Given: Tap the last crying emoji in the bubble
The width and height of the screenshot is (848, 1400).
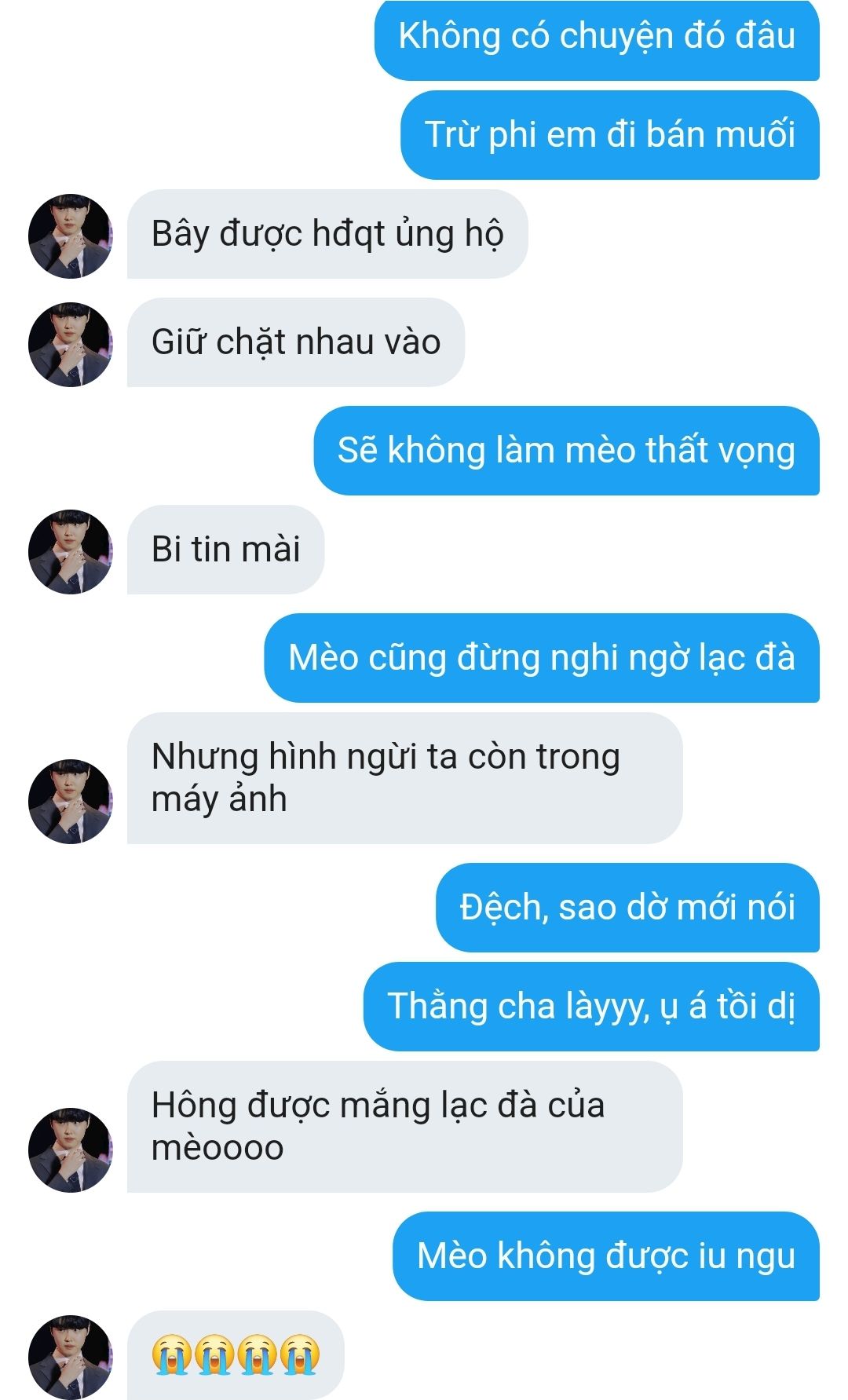Looking at the screenshot, I should (300, 1354).
